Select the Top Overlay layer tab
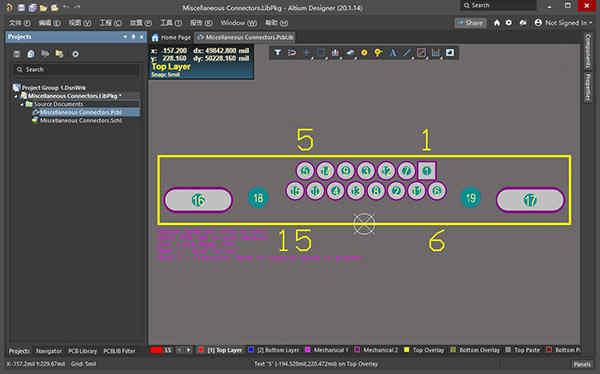Image resolution: width=600 pixels, height=374 pixels. 424,350
